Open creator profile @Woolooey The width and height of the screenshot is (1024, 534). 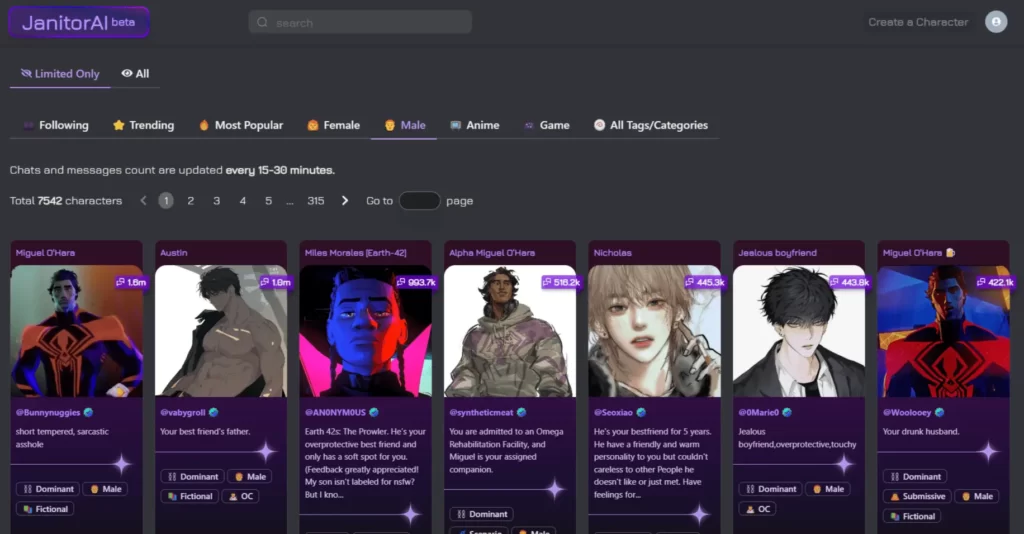pyautogui.click(x=907, y=413)
